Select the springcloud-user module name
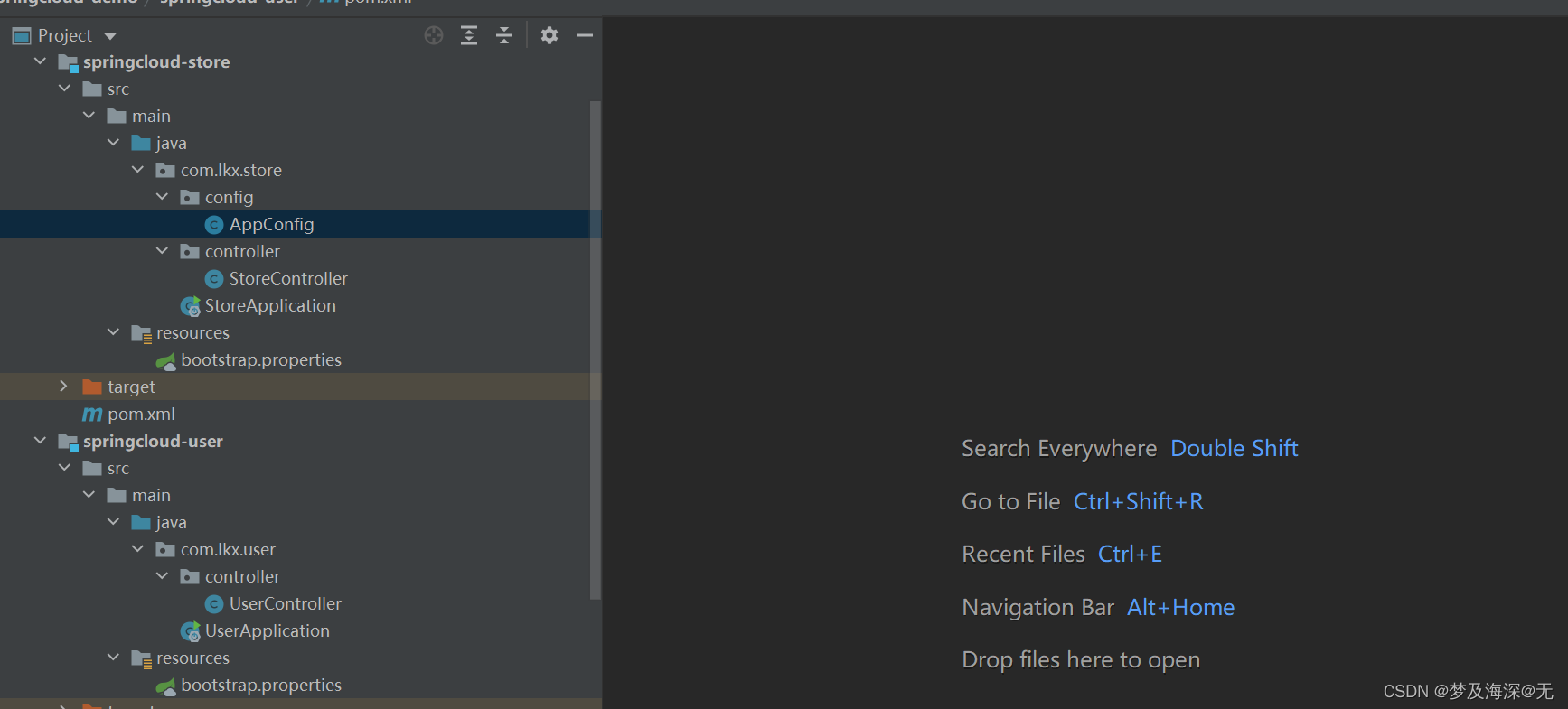Viewport: 1568px width, 709px height. [x=153, y=442]
